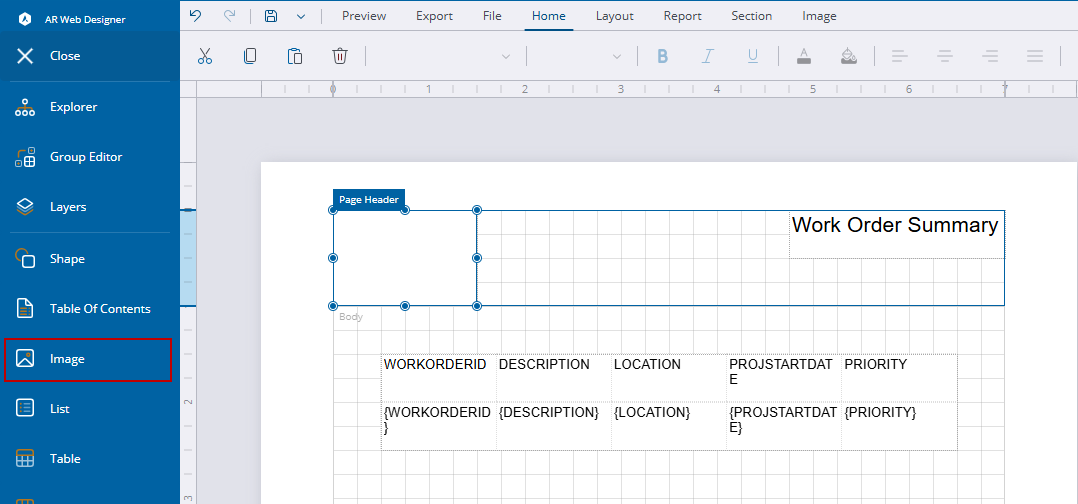The height and width of the screenshot is (504, 1078).
Task: Select the Image tool in sidebar
Action: click(88, 359)
